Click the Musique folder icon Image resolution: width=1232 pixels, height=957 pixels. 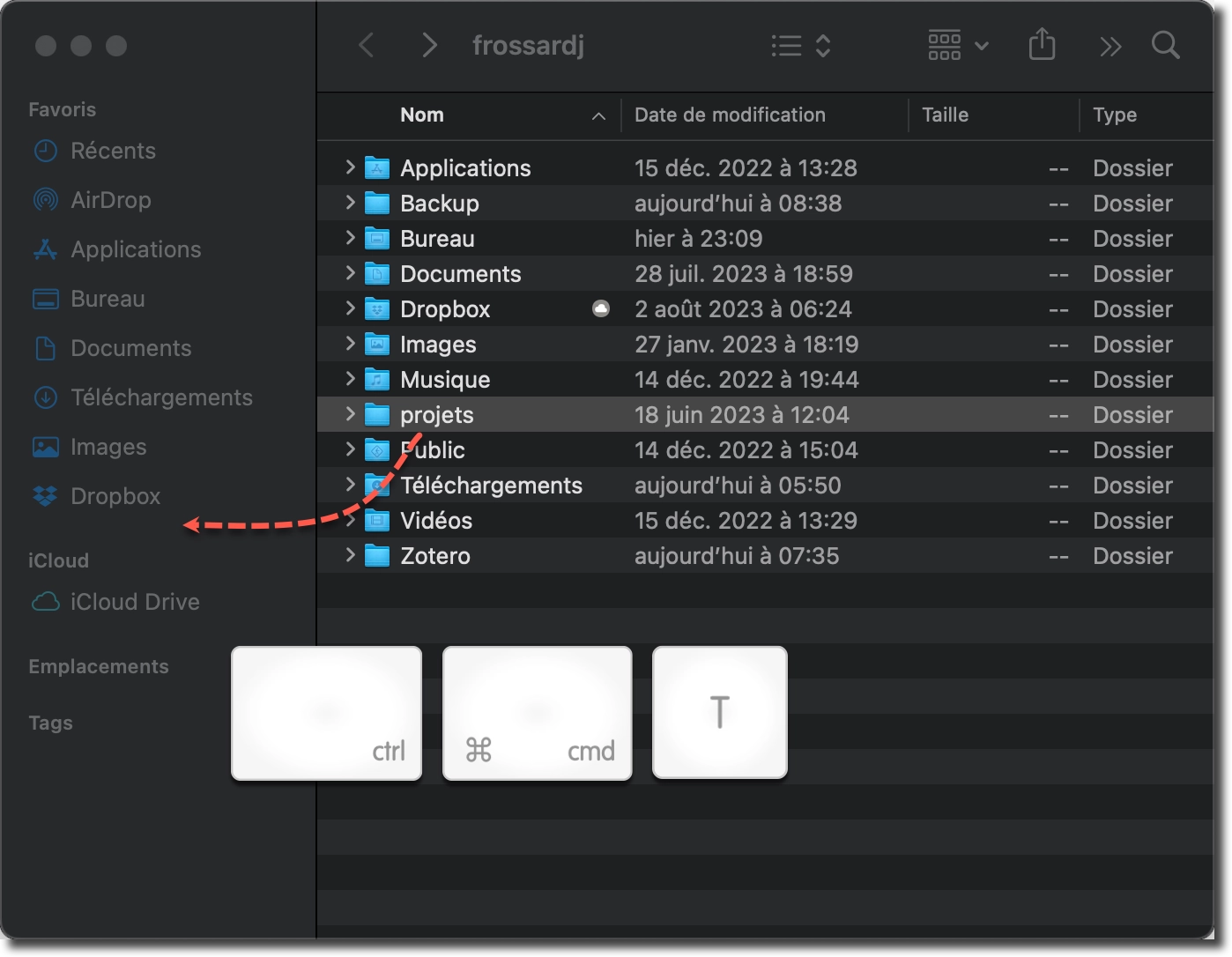(x=377, y=379)
